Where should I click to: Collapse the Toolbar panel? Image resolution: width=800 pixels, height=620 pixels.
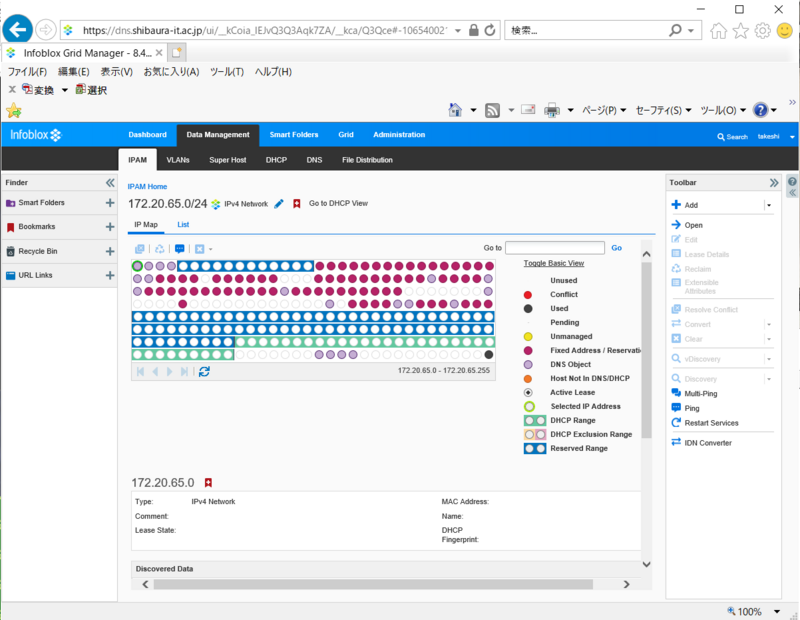click(x=774, y=183)
